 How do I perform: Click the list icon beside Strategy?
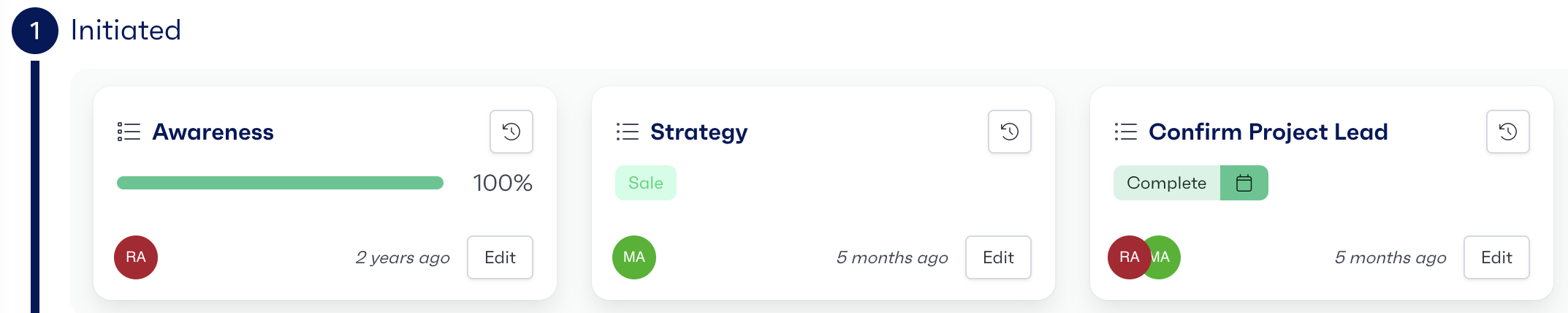[627, 132]
